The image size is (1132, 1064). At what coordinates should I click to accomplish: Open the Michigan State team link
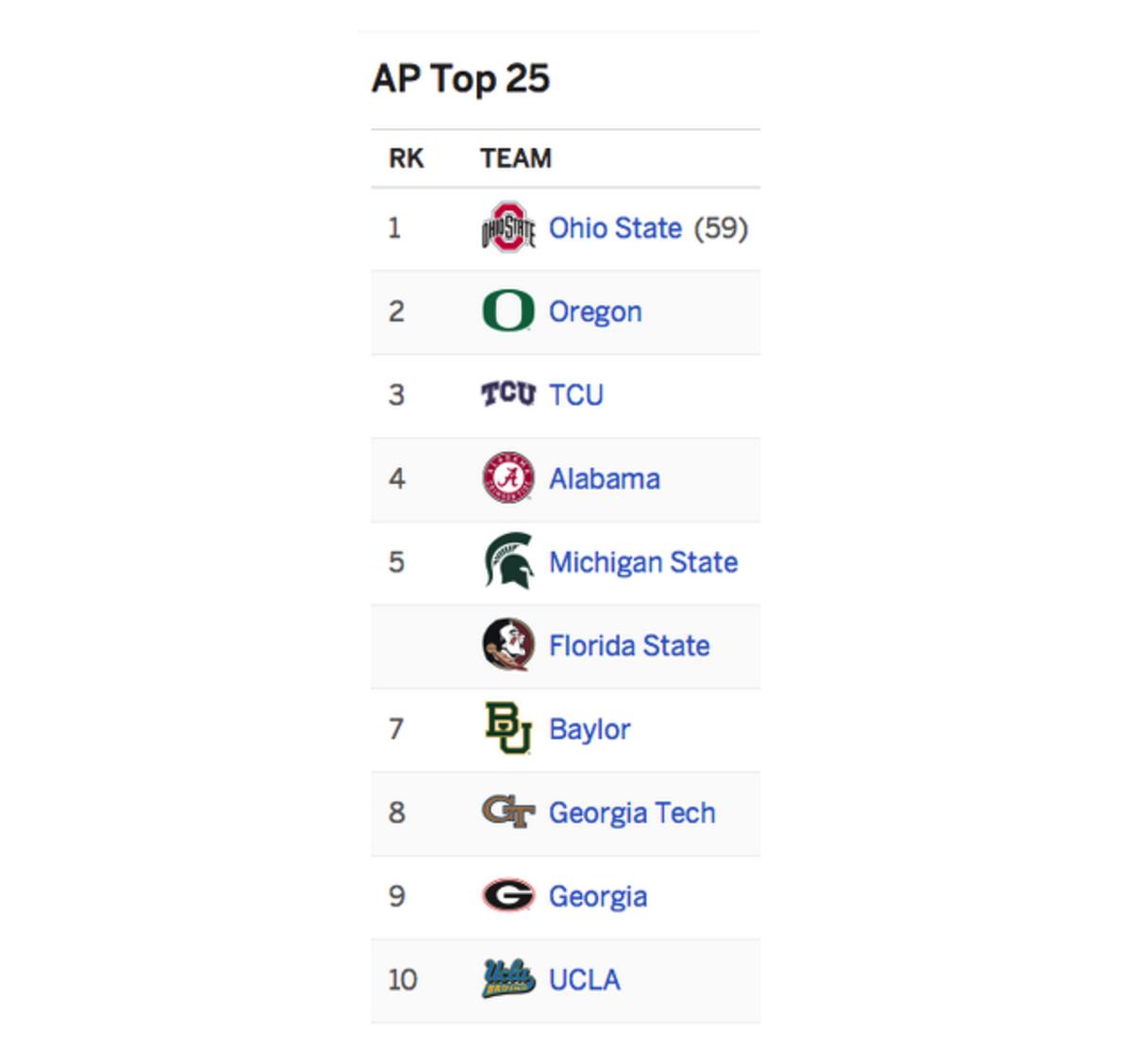coord(643,562)
